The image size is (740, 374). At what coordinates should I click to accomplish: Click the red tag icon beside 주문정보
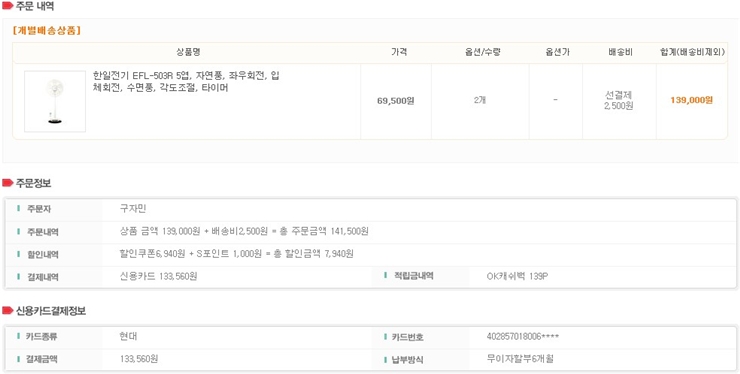(7, 183)
